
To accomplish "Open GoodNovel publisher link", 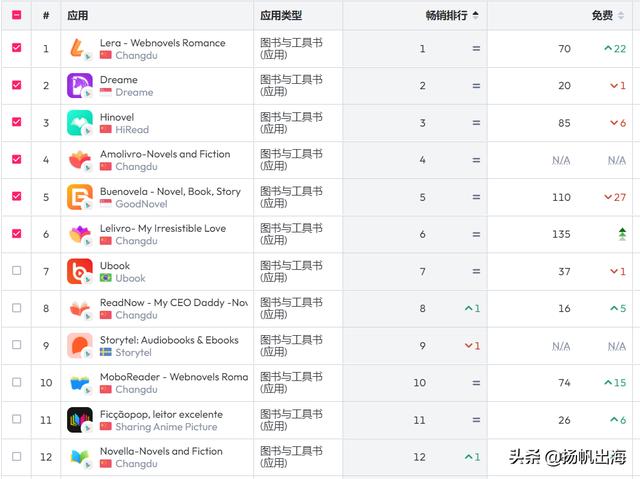I will pos(141,204).
